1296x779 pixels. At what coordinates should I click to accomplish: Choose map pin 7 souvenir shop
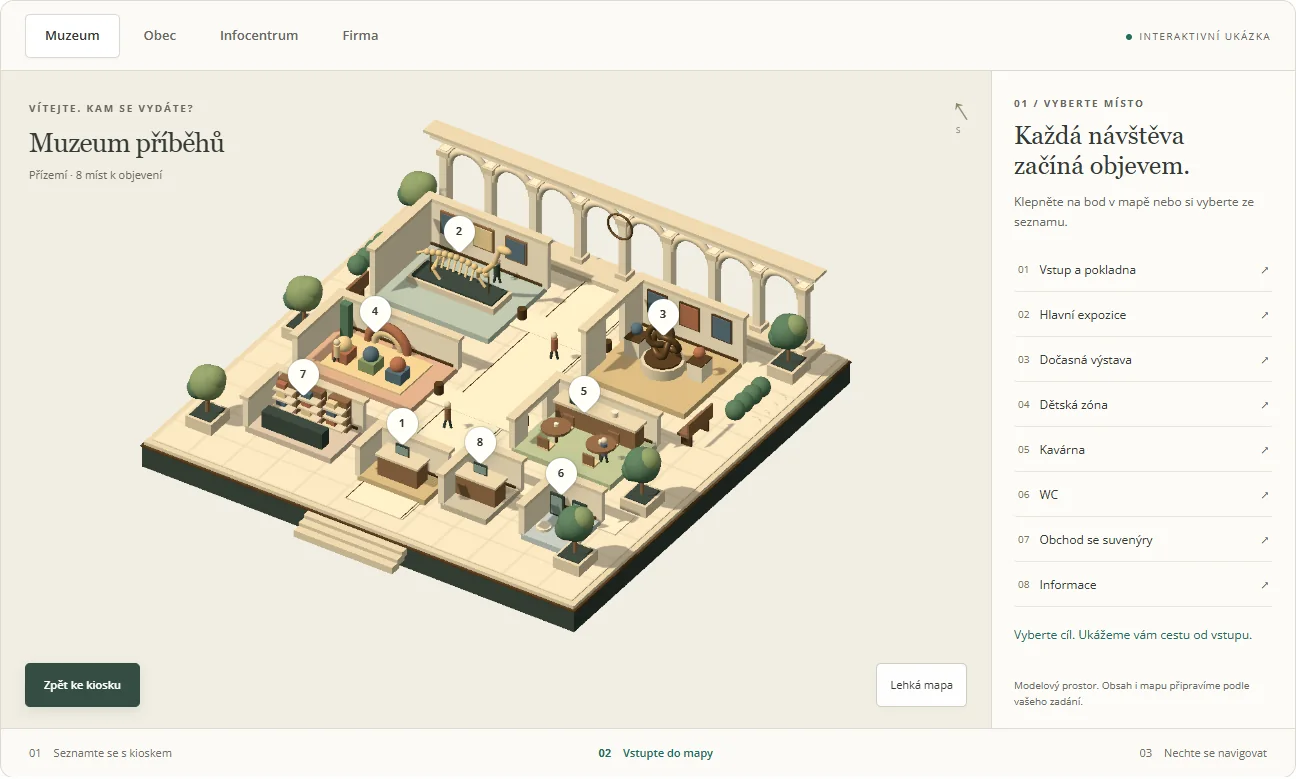[x=303, y=377]
